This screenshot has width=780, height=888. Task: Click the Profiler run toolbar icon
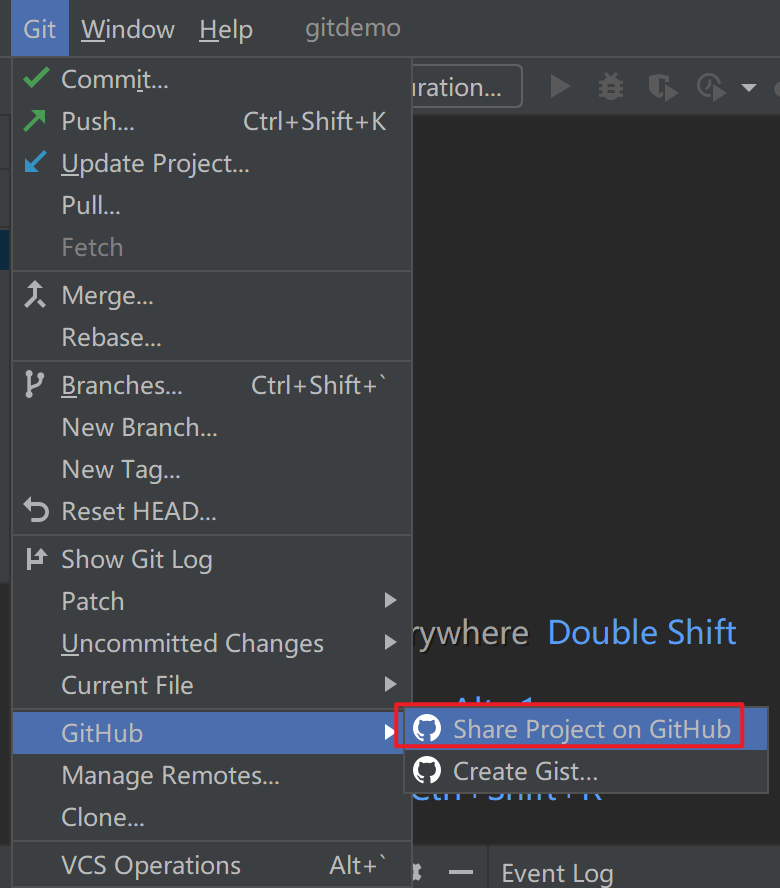(711, 87)
